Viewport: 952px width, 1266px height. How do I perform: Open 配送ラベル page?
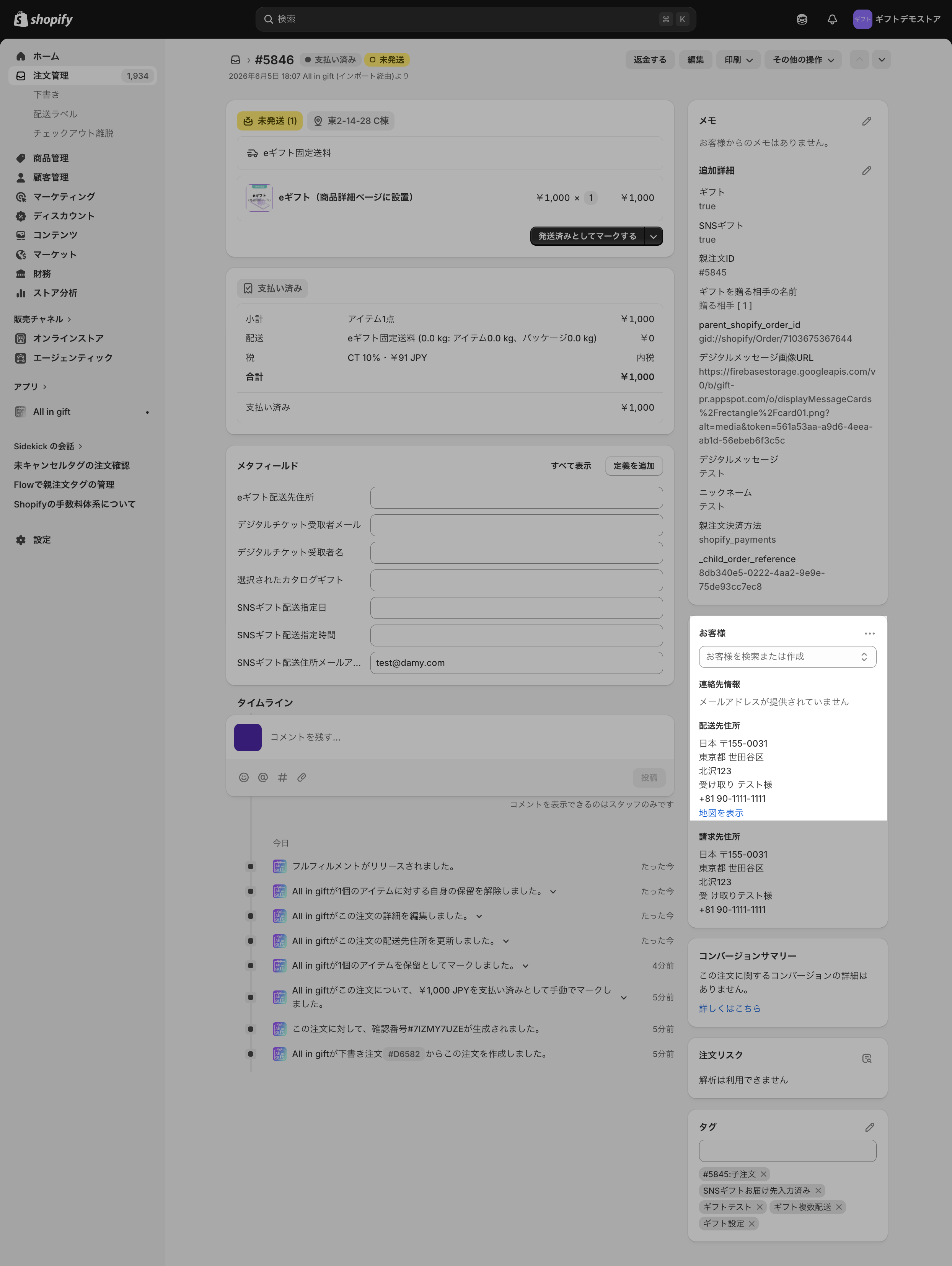(55, 114)
